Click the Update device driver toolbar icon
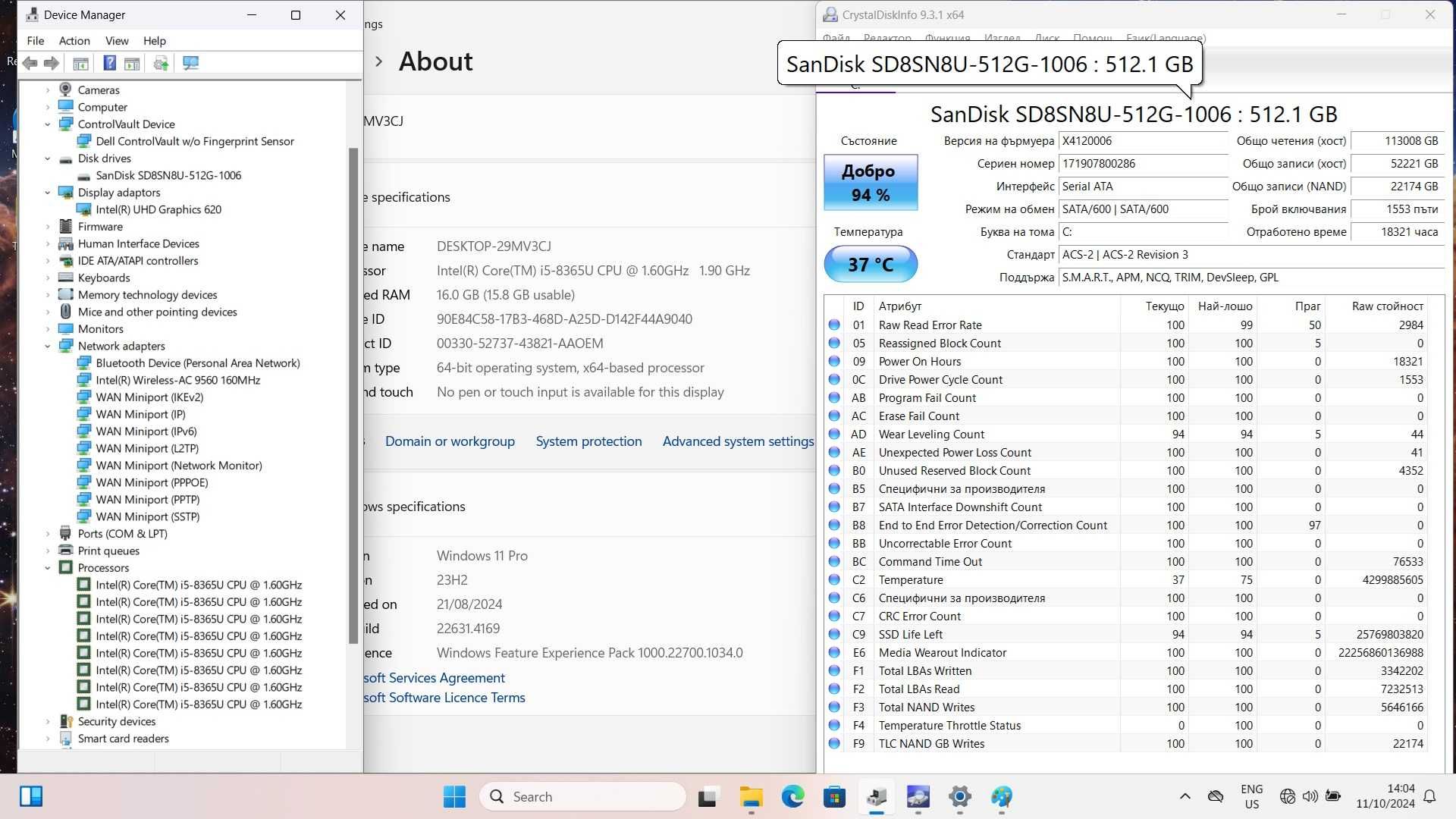The height and width of the screenshot is (819, 1456). (x=161, y=64)
